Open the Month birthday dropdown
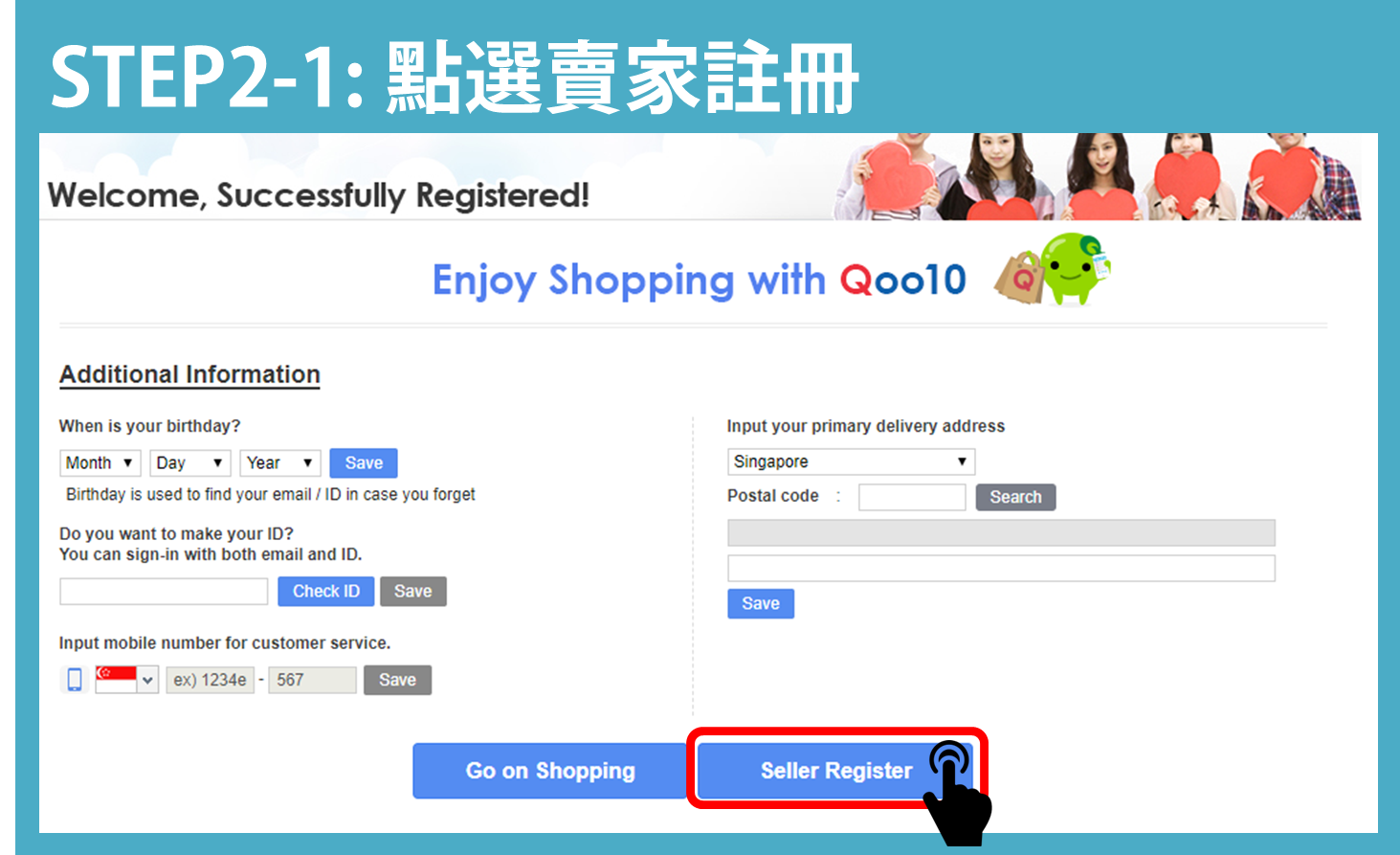 (100, 463)
